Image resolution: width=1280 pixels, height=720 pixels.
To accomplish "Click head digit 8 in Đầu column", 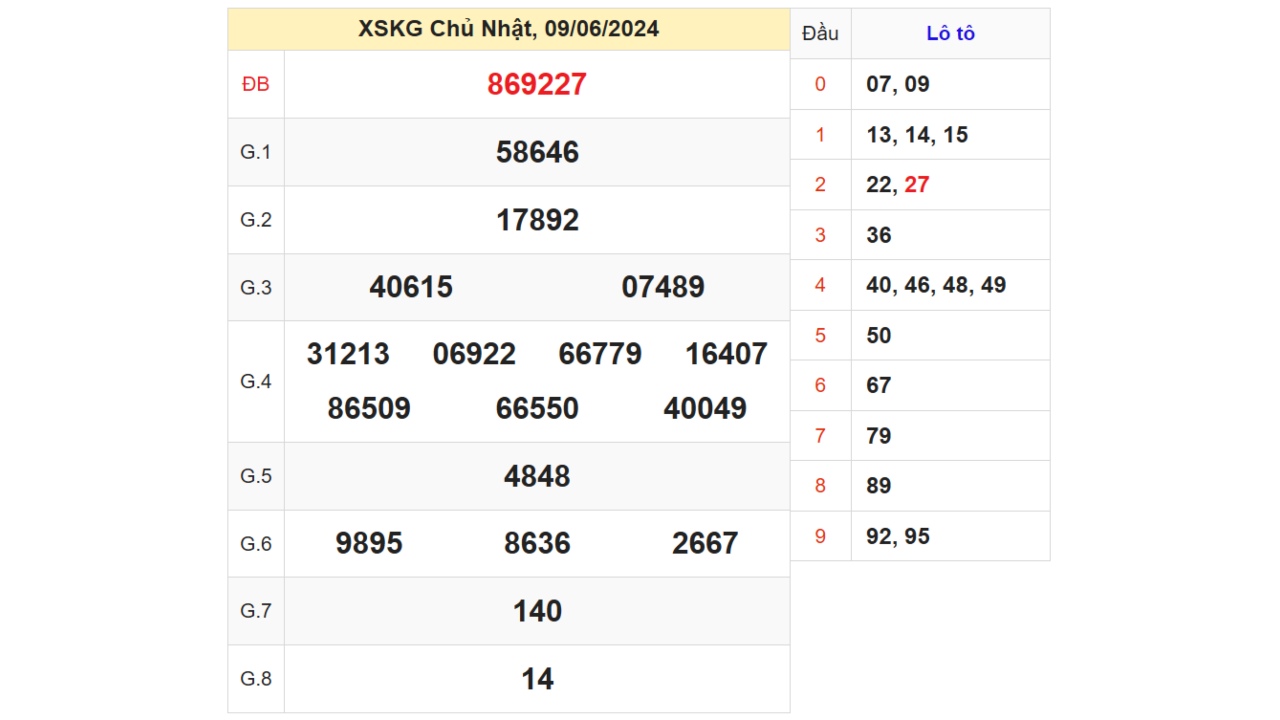I will [x=820, y=486].
